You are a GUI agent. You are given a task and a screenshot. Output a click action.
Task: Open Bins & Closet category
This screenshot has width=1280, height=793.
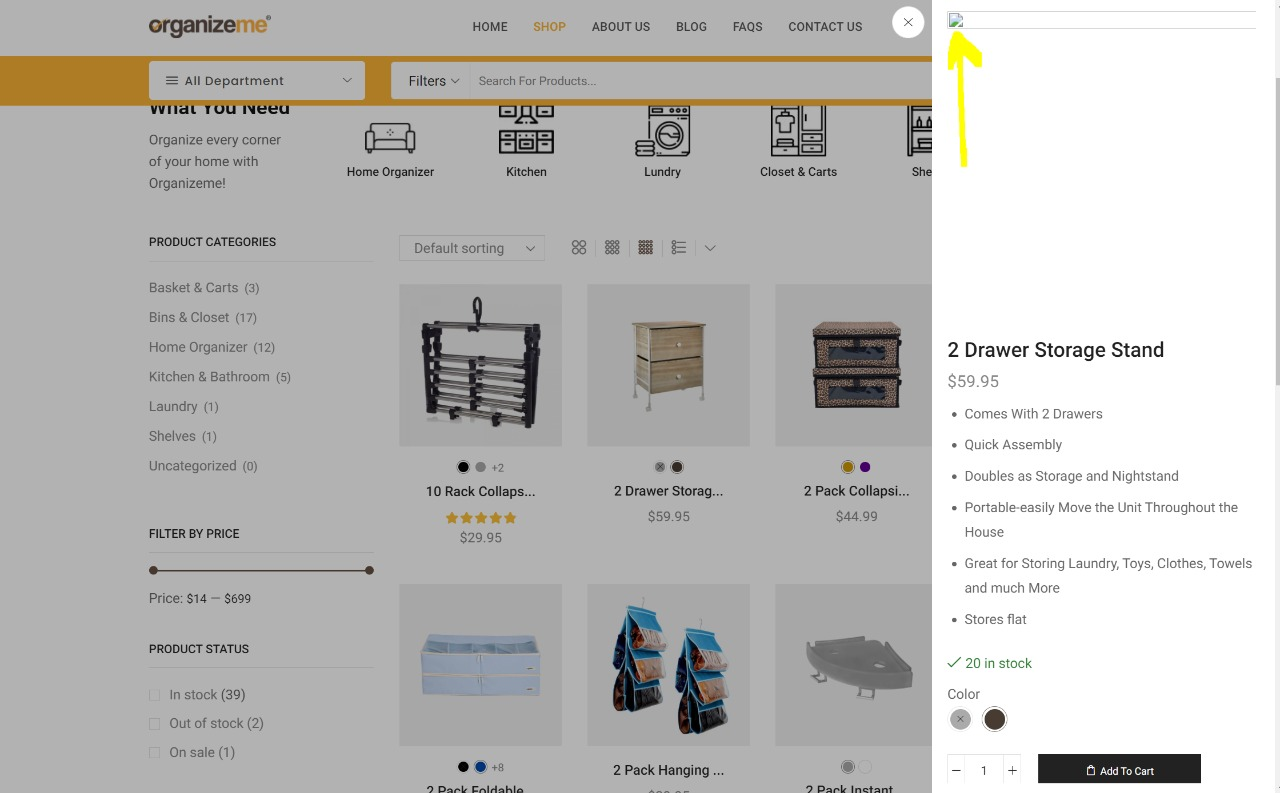point(189,317)
